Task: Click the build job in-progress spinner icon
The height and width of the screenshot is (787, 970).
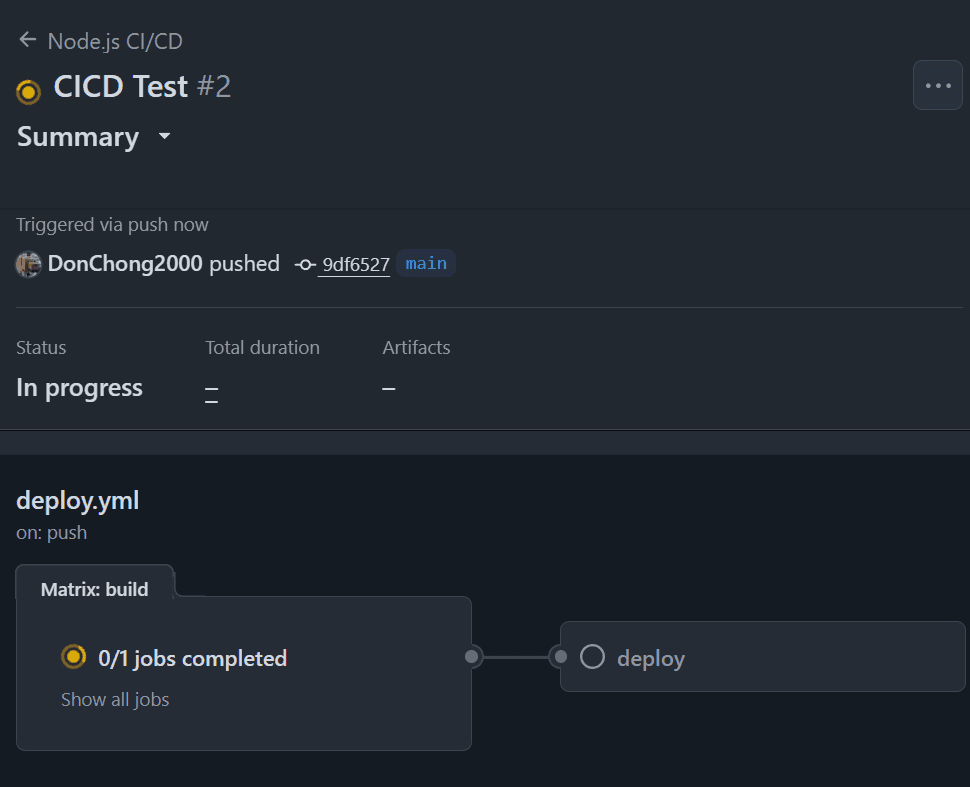Action: 73,657
